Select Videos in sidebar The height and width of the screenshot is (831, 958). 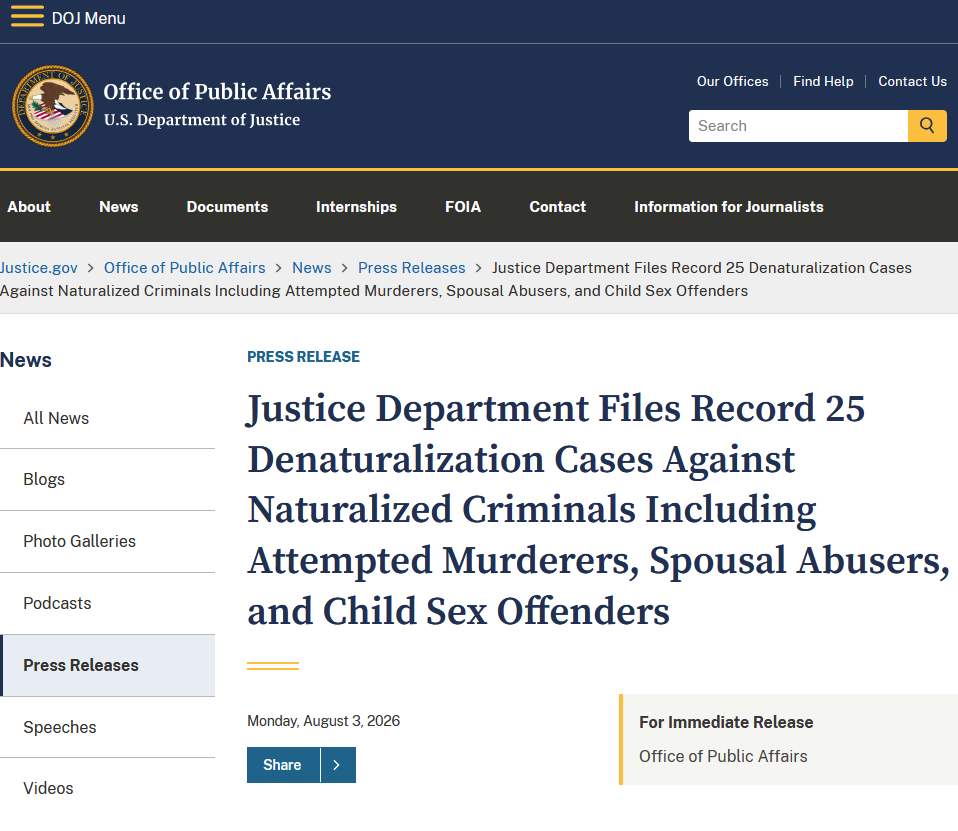[x=108, y=788]
